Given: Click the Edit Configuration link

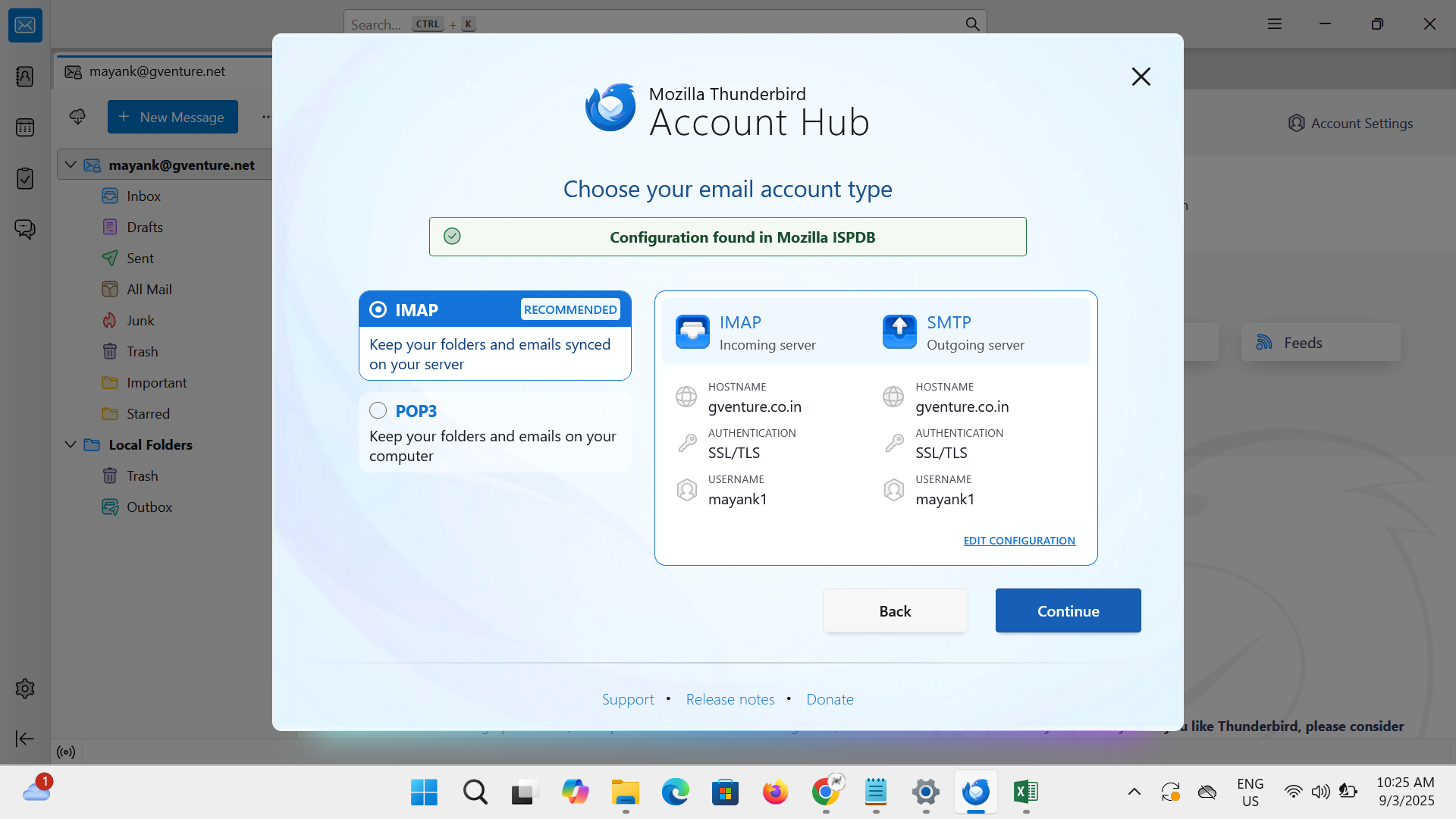Looking at the screenshot, I should (x=1018, y=541).
